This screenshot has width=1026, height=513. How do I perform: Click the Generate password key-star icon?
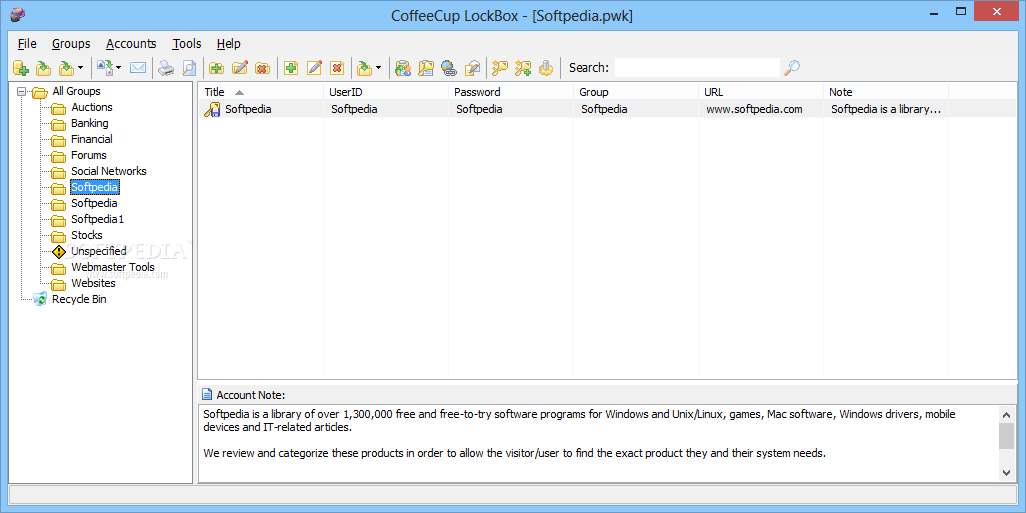(x=523, y=67)
